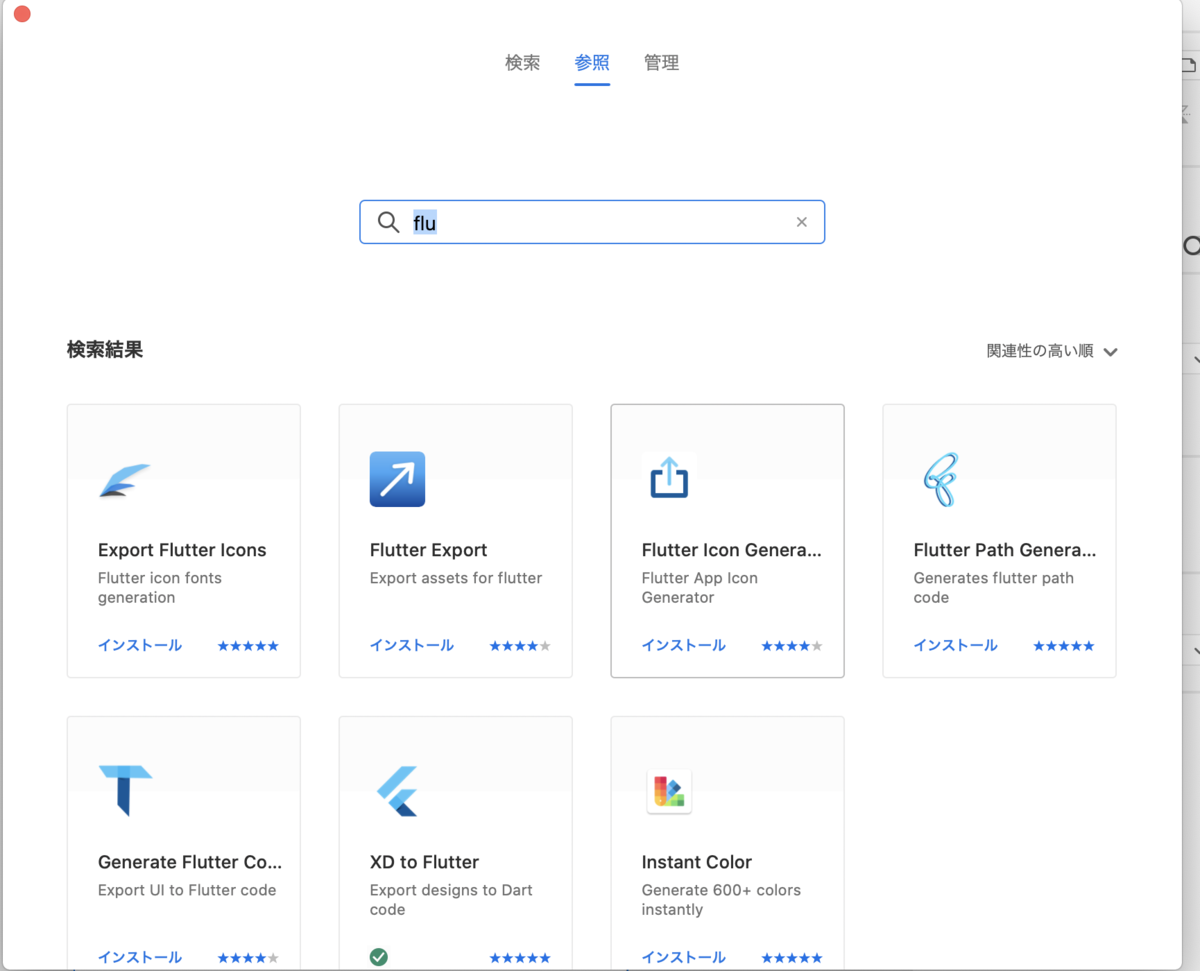
Task: Clear the search text with X icon
Action: (801, 222)
